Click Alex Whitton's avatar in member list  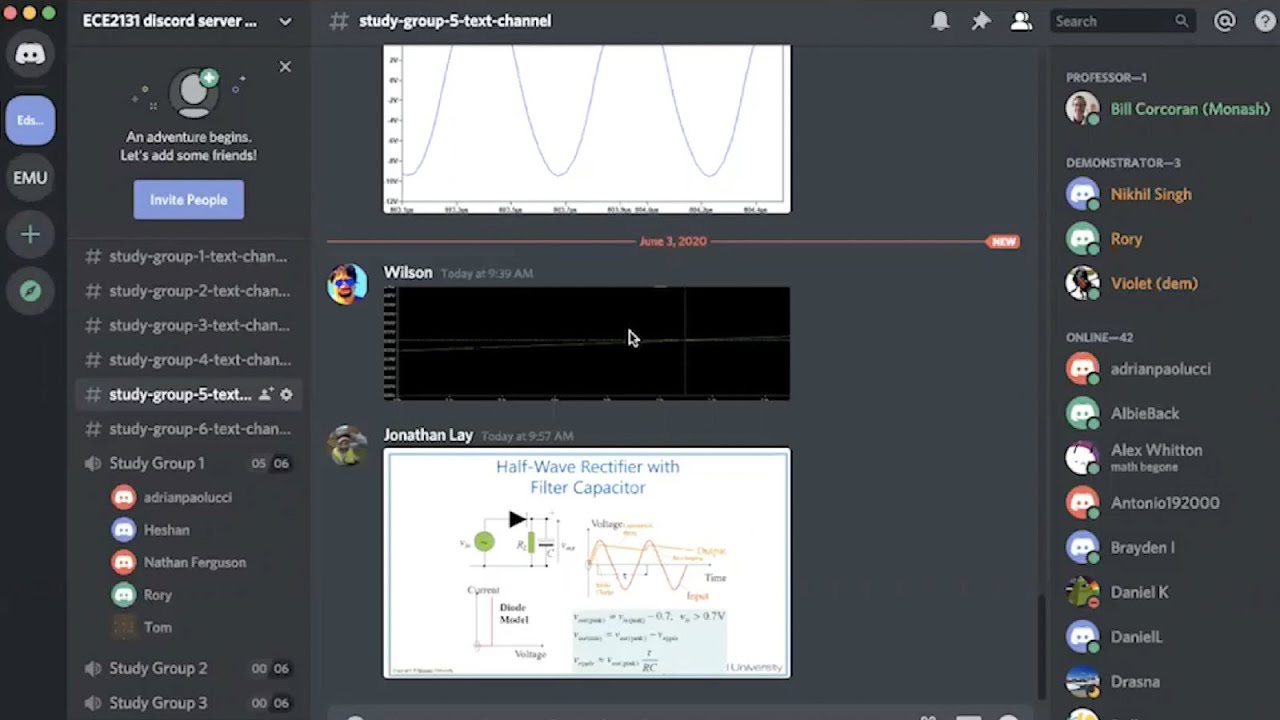pyautogui.click(x=1082, y=458)
